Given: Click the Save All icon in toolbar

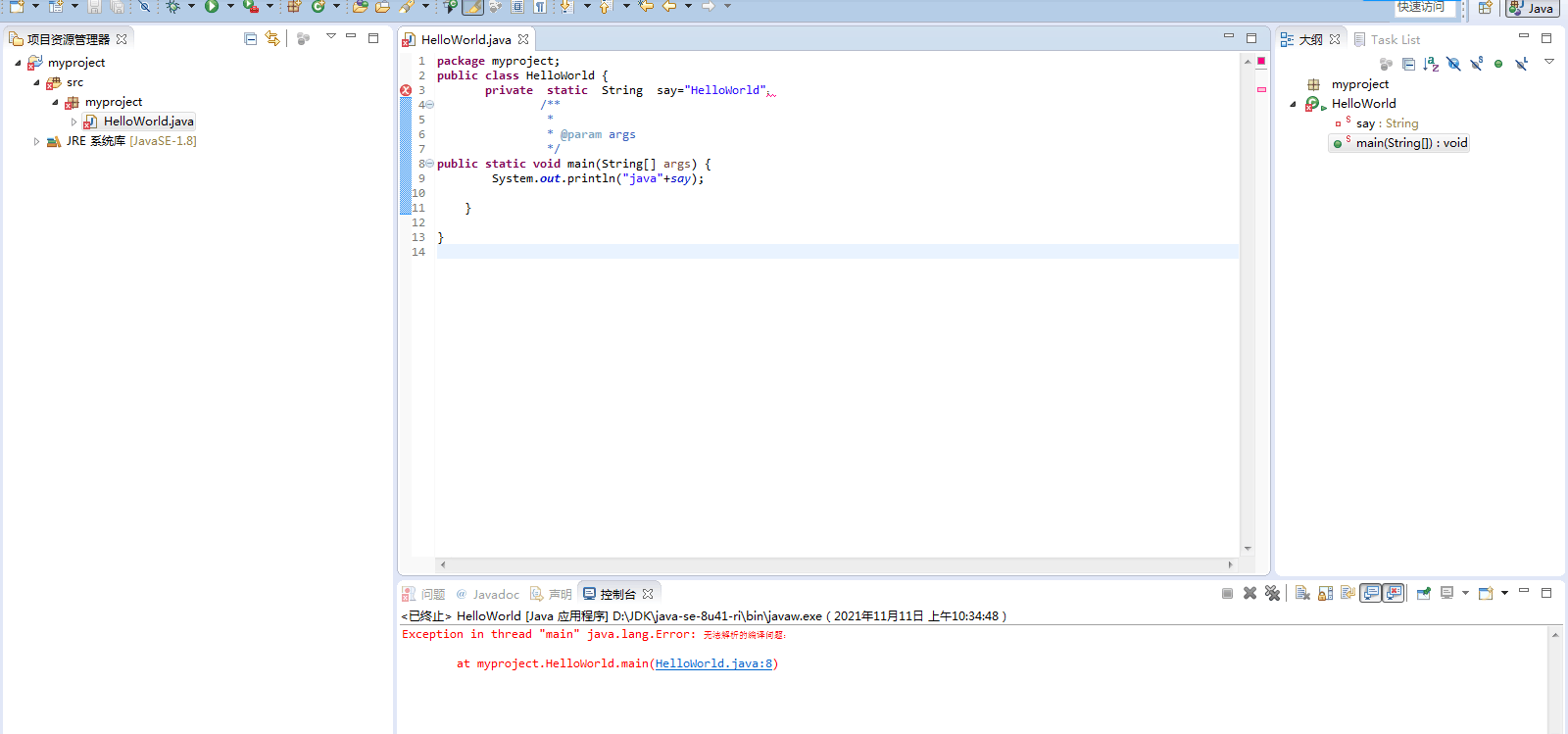Looking at the screenshot, I should pos(117,7).
